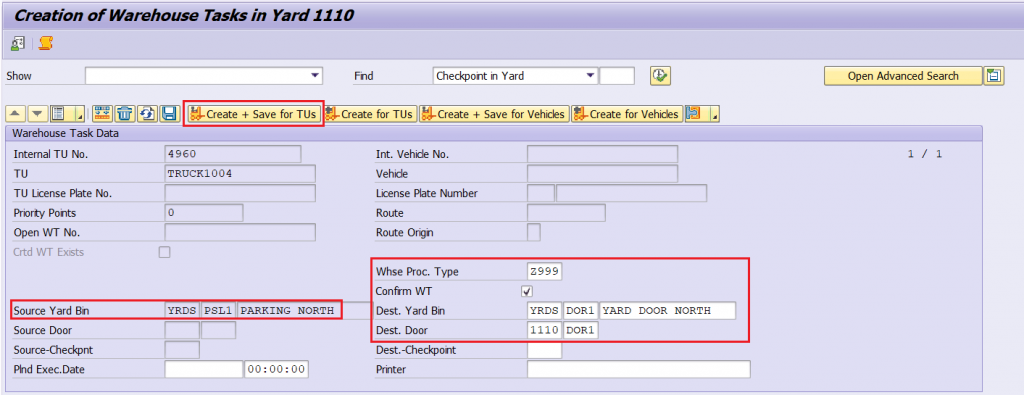
Task: Toggle the Confirm WT checkbox
Action: [528, 291]
